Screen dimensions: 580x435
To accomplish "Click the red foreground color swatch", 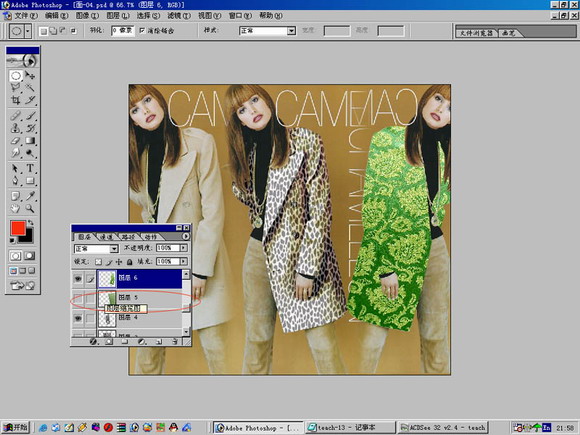I will (17, 227).
